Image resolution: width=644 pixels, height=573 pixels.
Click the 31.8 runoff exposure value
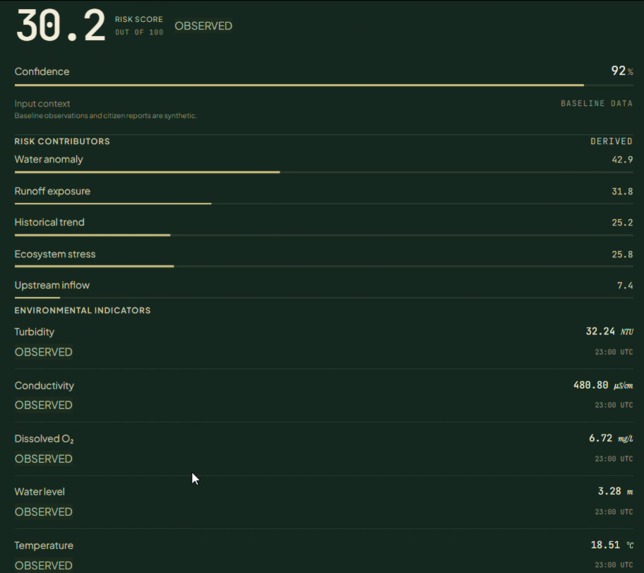tap(622, 191)
